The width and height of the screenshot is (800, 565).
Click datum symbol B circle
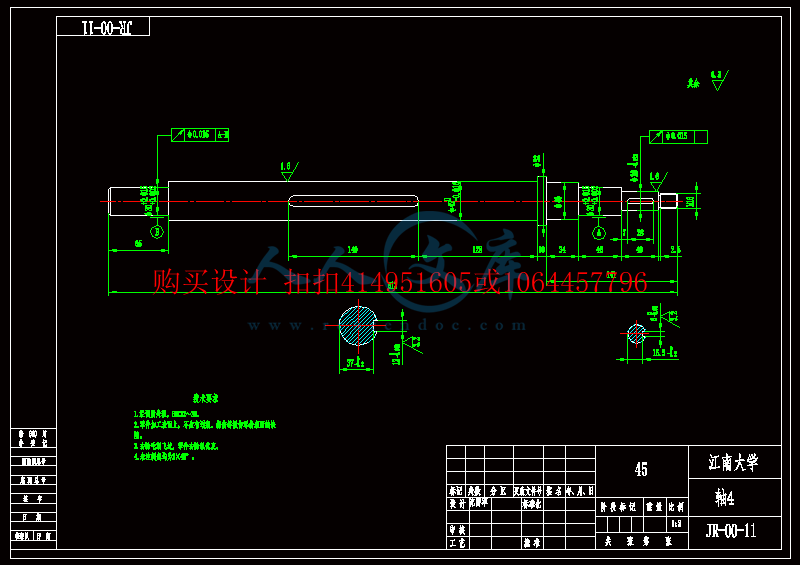(157, 232)
